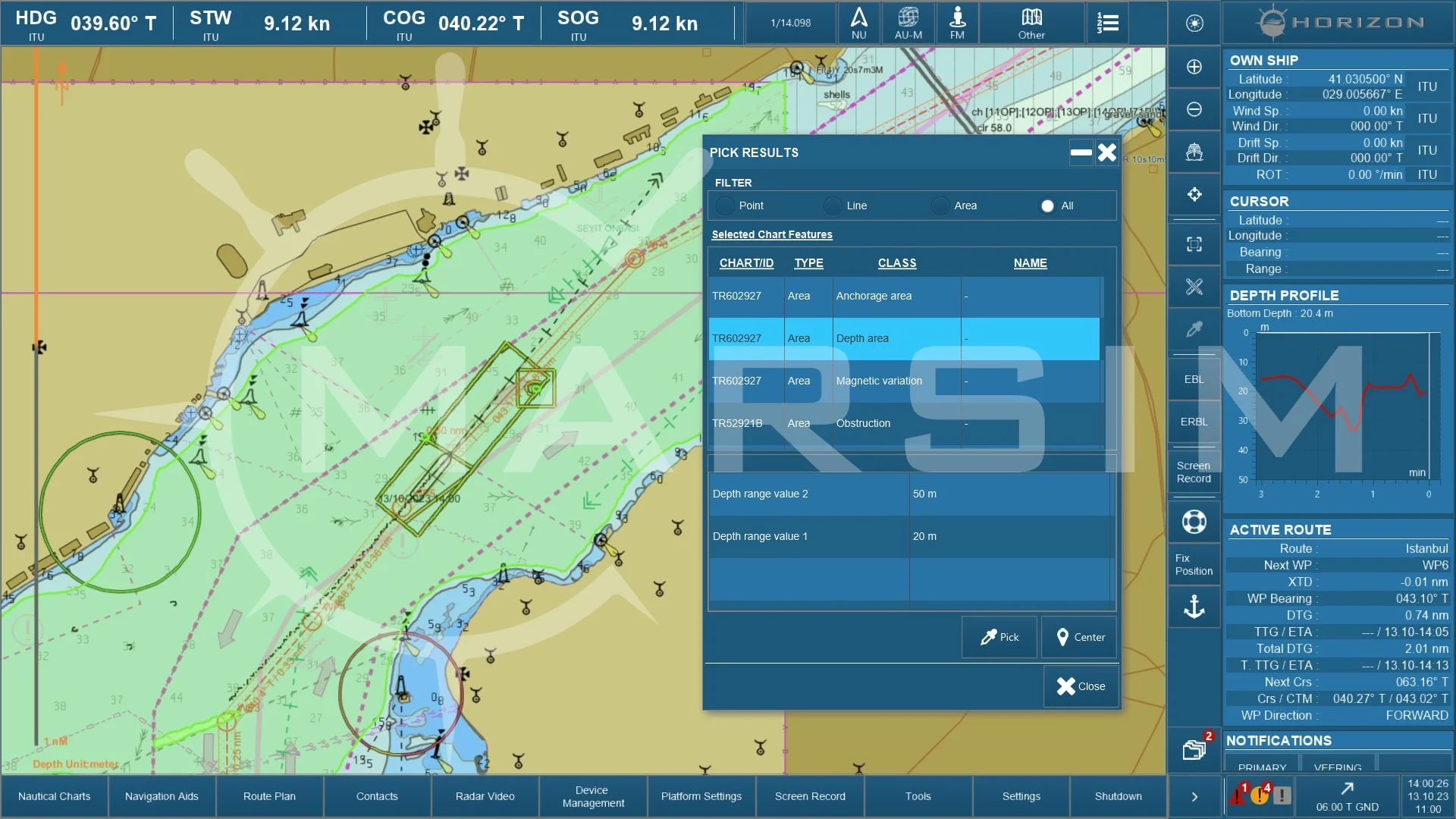
Task: Click the NU north-up orientation icon
Action: tap(858, 24)
